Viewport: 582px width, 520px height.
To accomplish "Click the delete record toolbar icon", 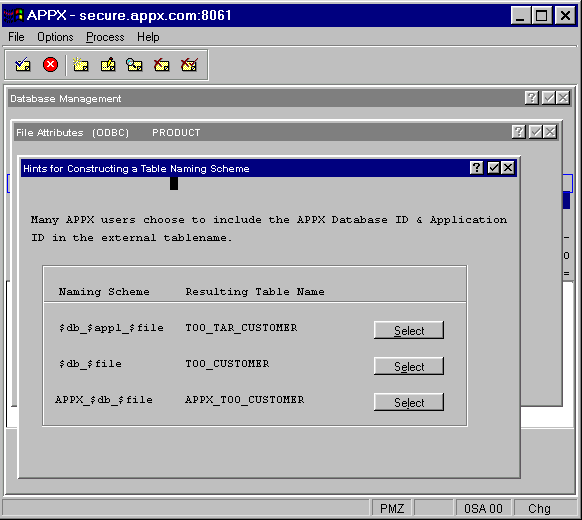I will [x=162, y=65].
